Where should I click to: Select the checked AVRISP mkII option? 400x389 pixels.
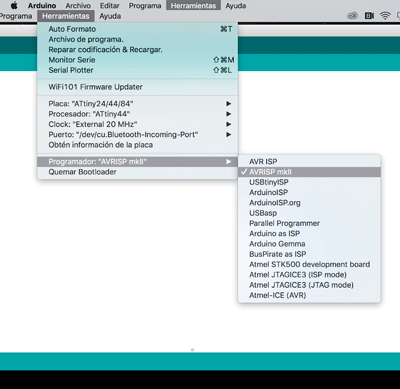[x=309, y=172]
